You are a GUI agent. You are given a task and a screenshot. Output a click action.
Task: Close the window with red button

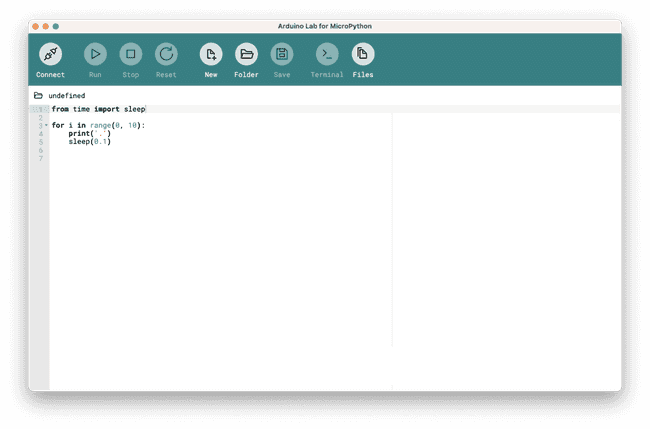point(35,26)
